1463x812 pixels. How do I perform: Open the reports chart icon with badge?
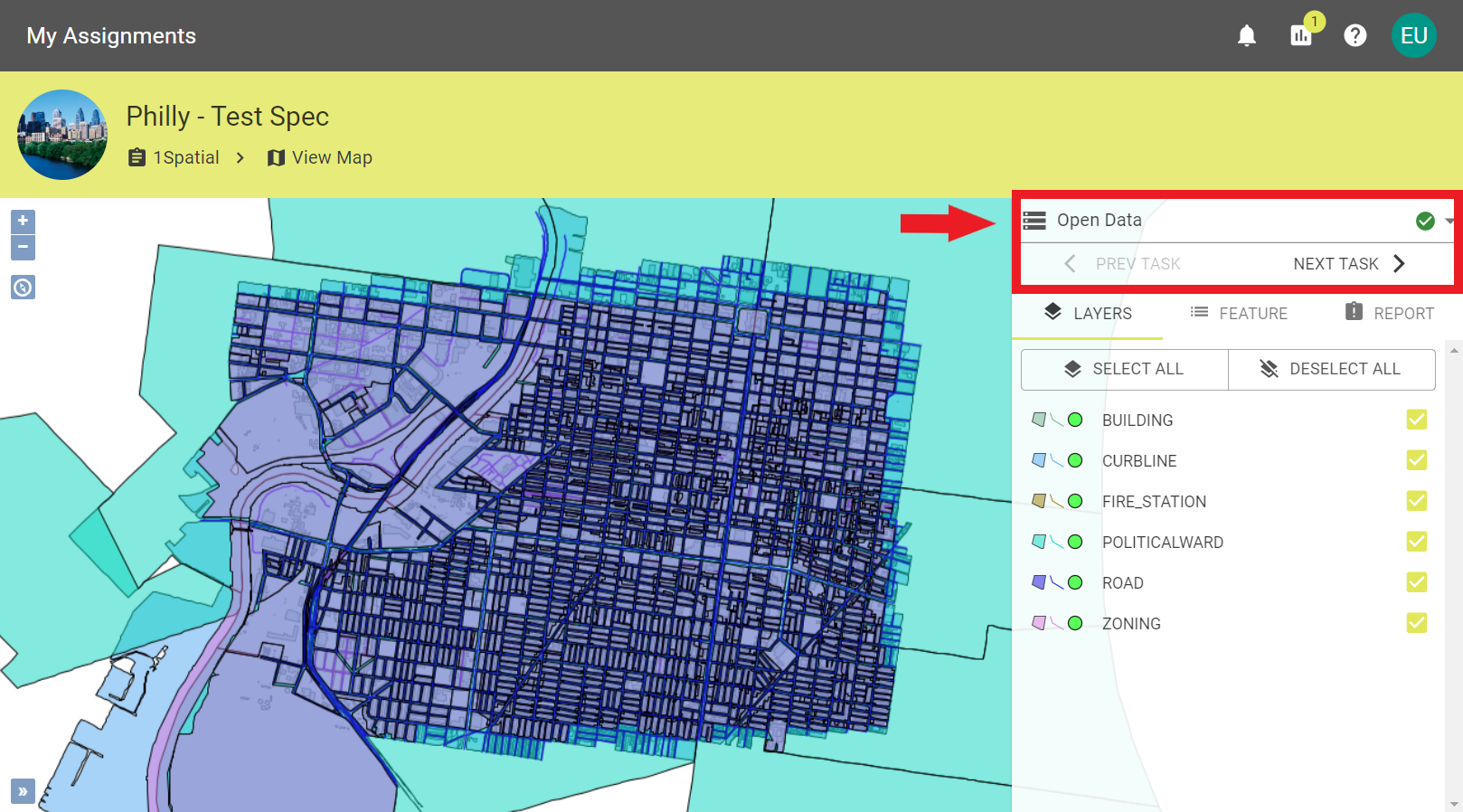click(x=1302, y=34)
